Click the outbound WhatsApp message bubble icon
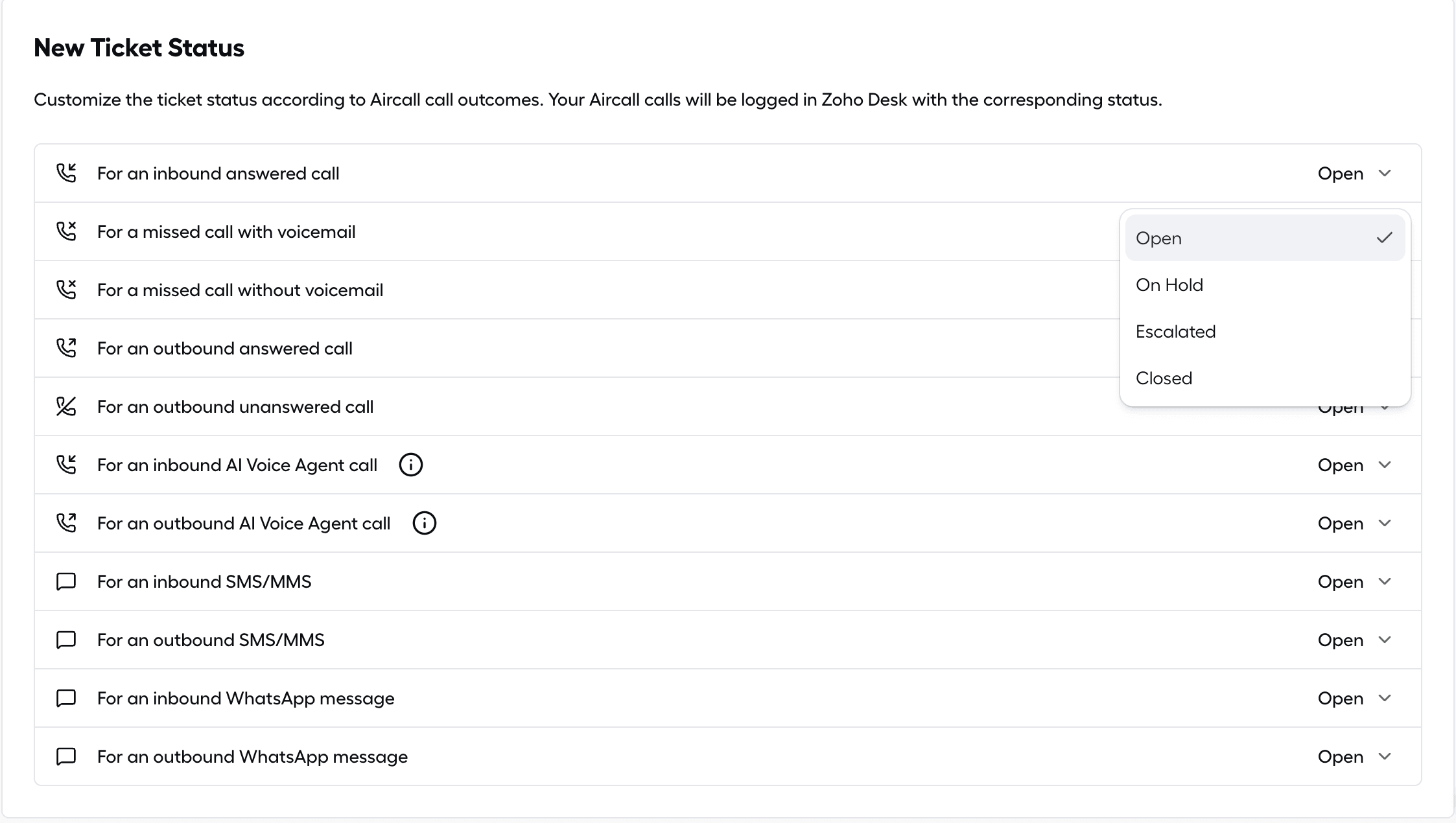The height and width of the screenshot is (823, 1456). (x=66, y=756)
